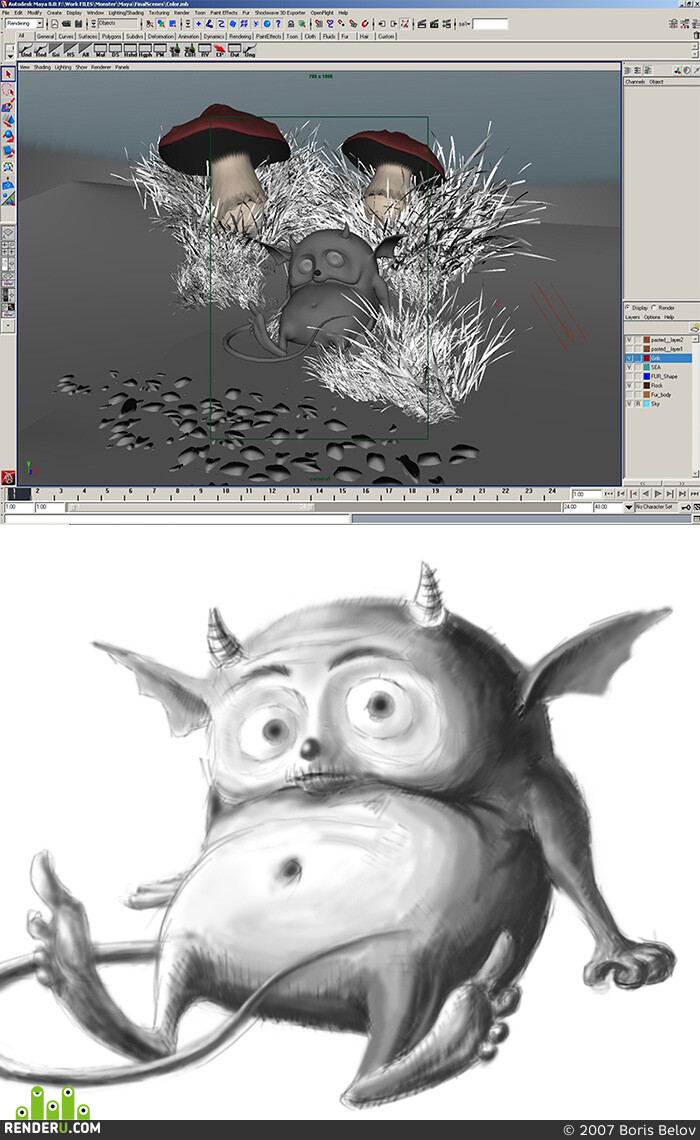The height and width of the screenshot is (1140, 700).
Task: Open viewport Shading menu
Action: [42, 67]
